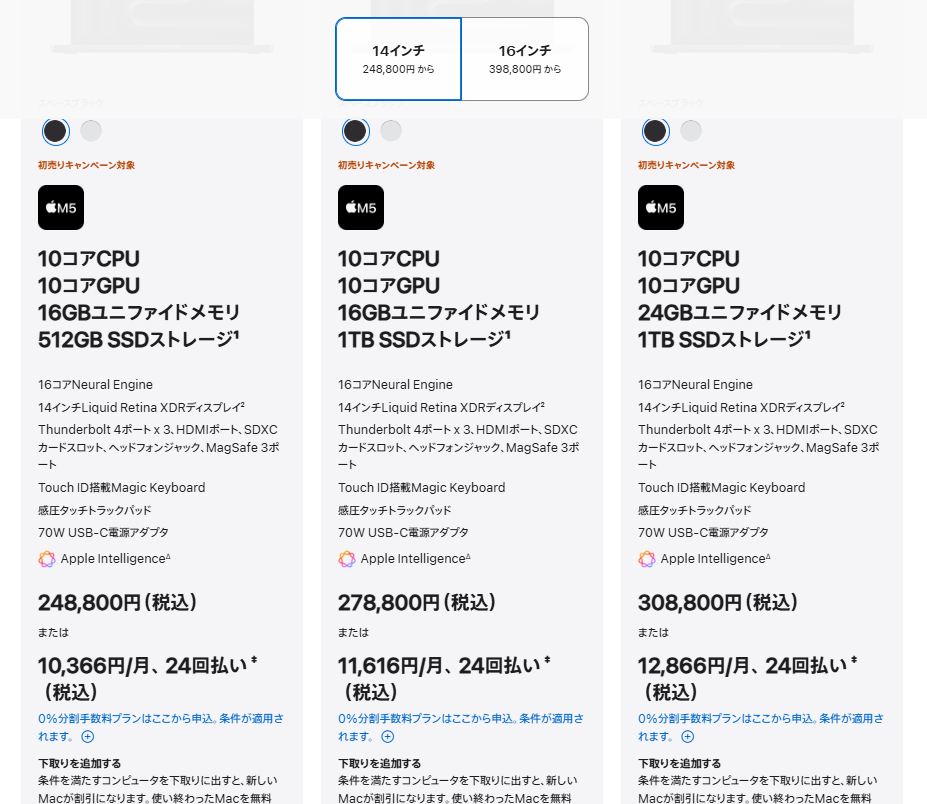Select space black color for the 24GB model
The image size is (927, 804).
pos(655,131)
